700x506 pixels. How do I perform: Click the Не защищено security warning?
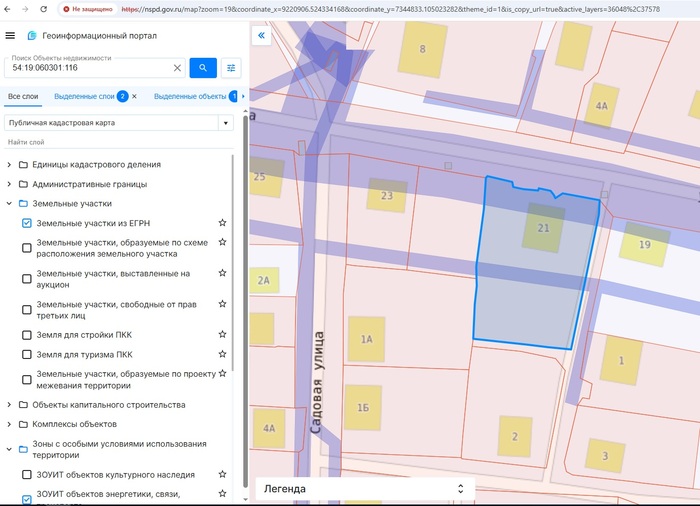pyautogui.click(x=88, y=9)
